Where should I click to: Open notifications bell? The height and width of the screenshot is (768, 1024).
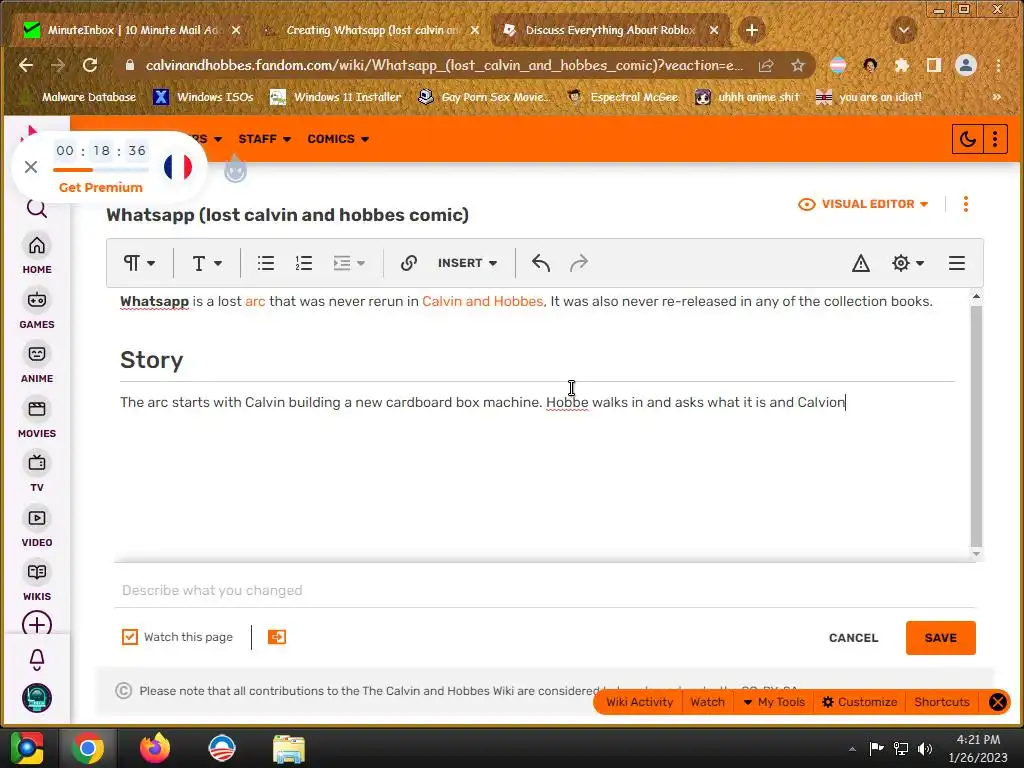(x=37, y=660)
